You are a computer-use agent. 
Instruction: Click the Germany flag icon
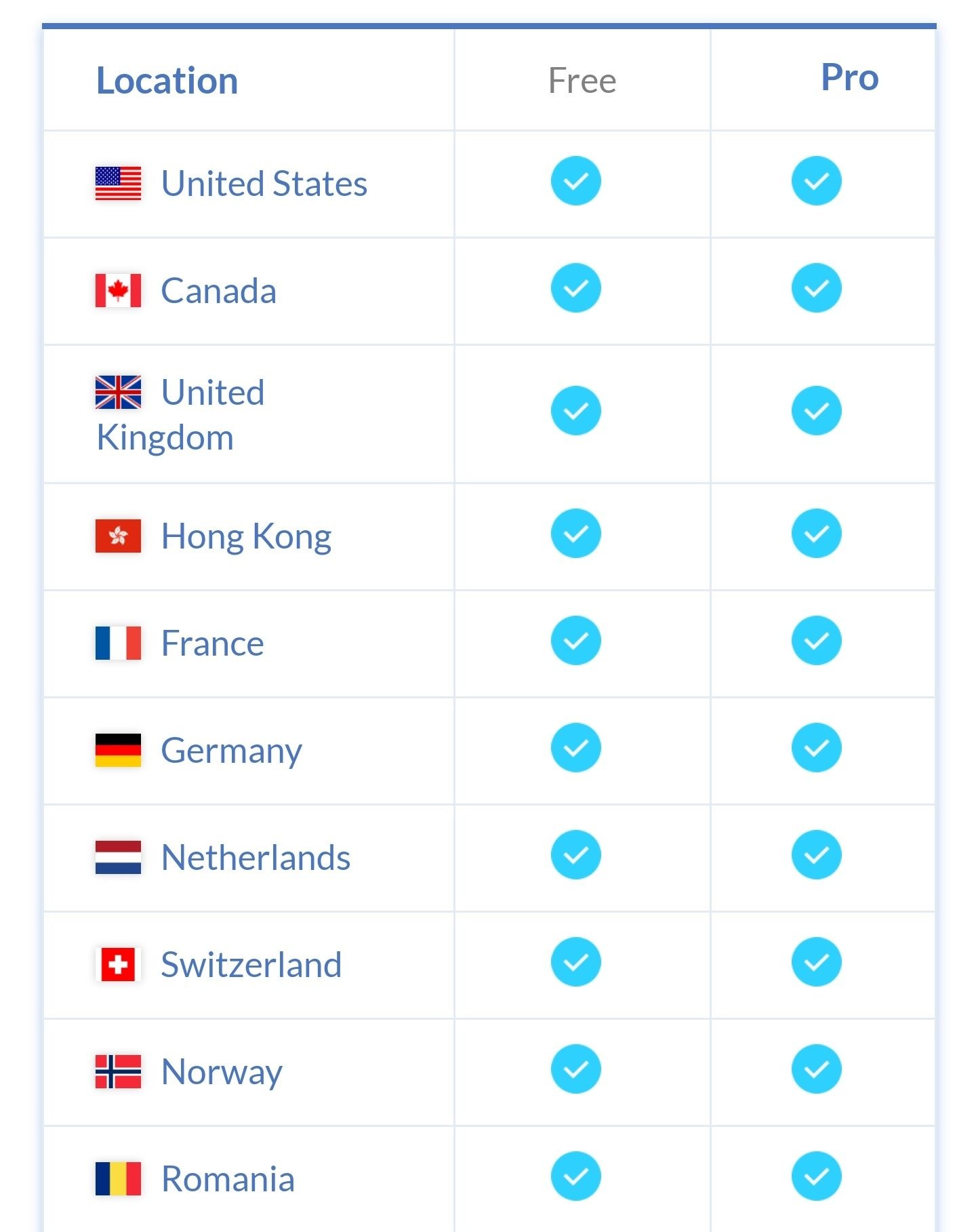[118, 751]
